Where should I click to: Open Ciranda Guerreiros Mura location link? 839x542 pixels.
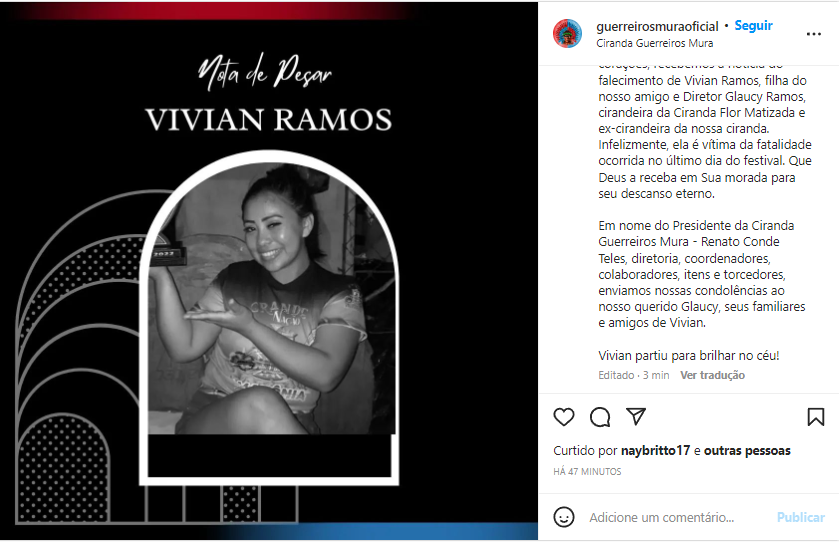pyautogui.click(x=654, y=43)
